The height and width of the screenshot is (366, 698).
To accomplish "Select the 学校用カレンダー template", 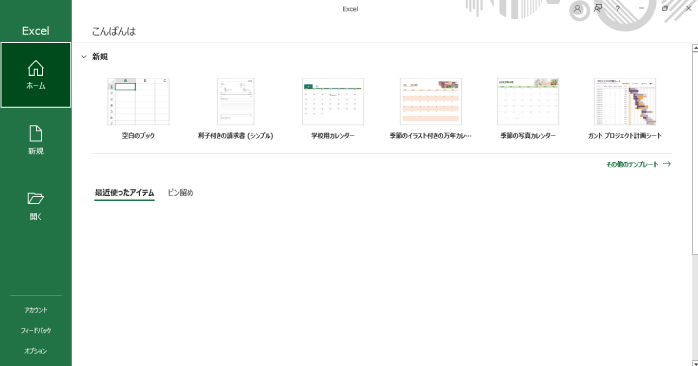I will tap(333, 102).
